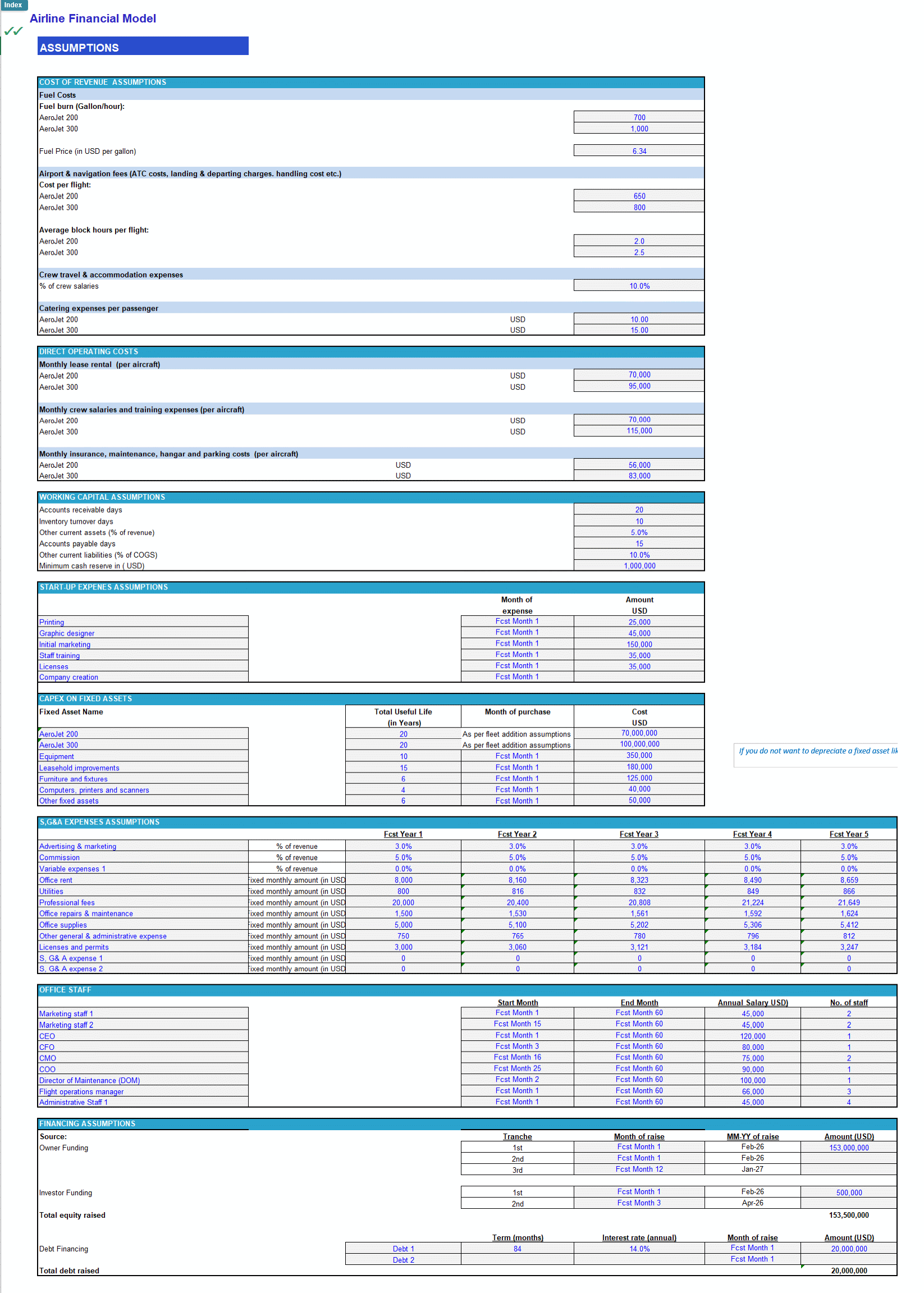Click the Graphic designer expense label
The image size is (924, 1293).
tap(66, 633)
